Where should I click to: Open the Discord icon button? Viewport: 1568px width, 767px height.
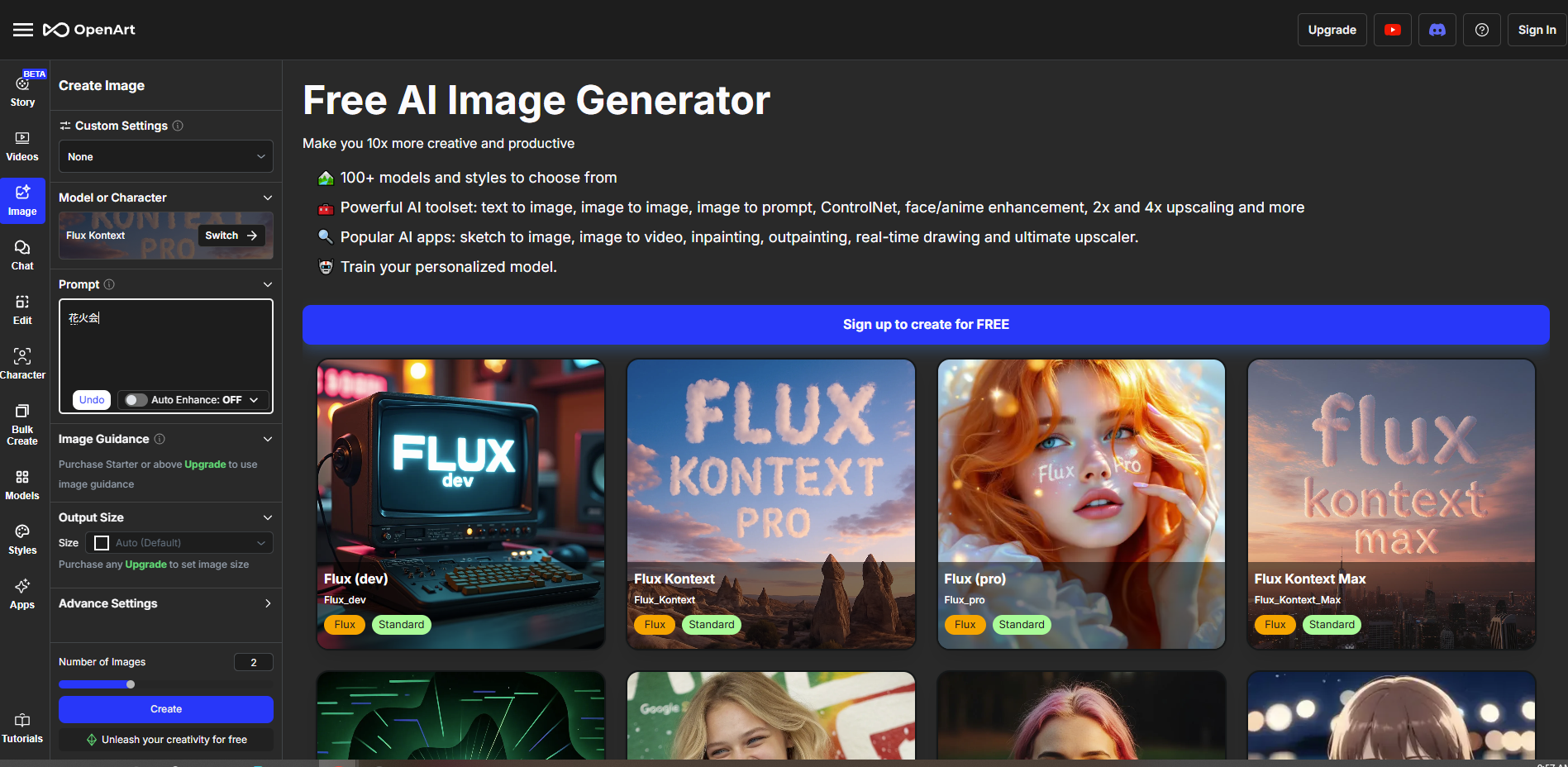tap(1437, 30)
